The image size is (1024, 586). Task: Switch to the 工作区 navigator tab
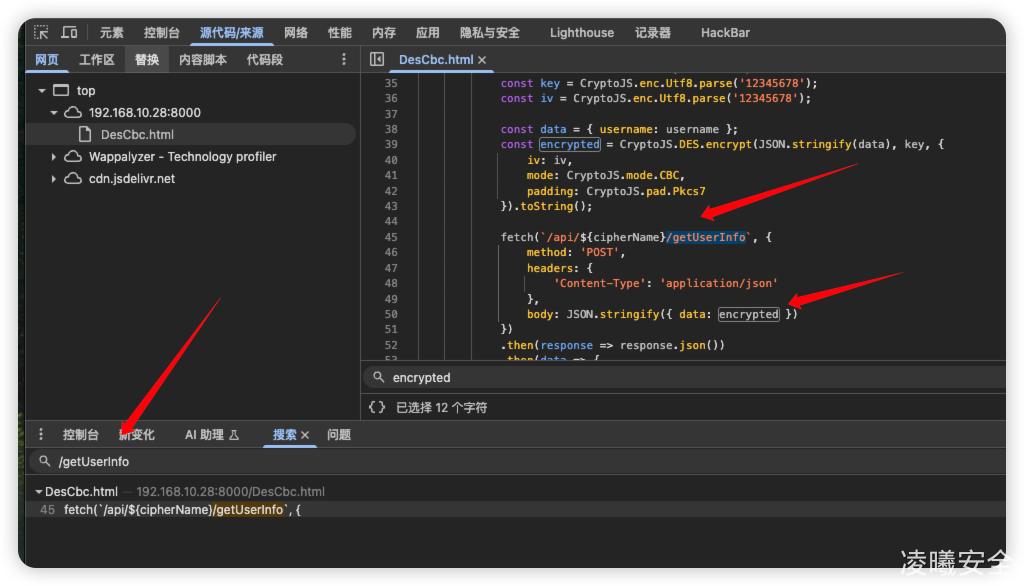(97, 60)
